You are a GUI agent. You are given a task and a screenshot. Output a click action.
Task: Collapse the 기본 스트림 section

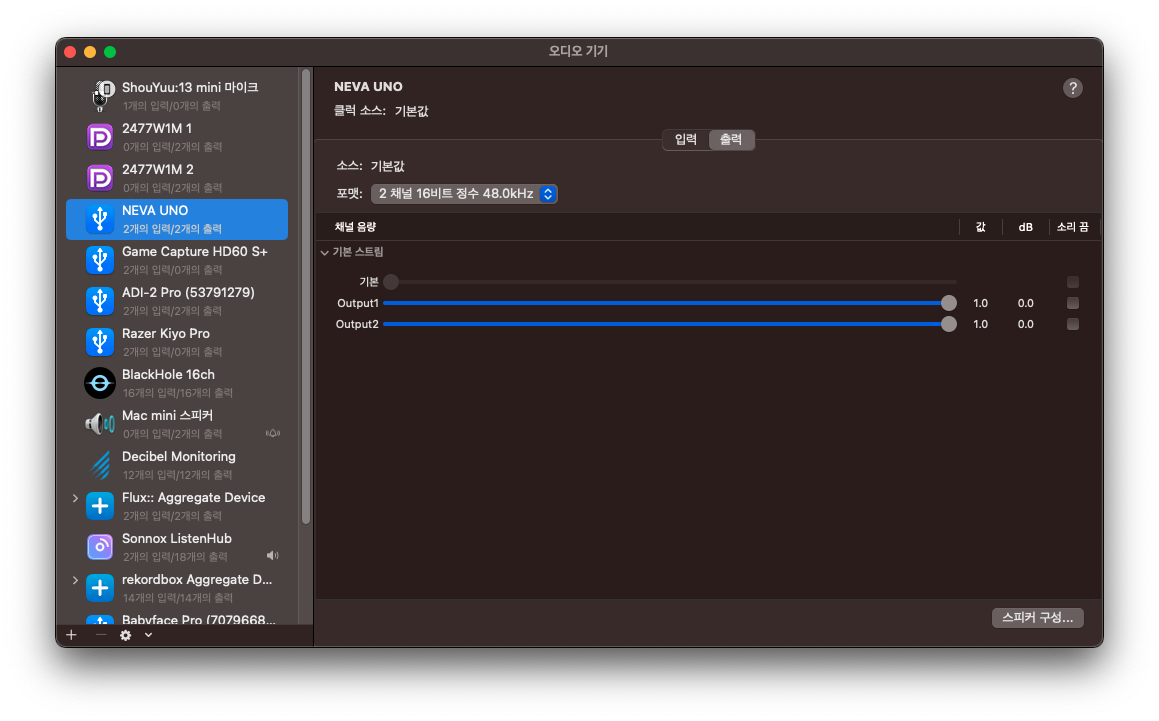(324, 253)
